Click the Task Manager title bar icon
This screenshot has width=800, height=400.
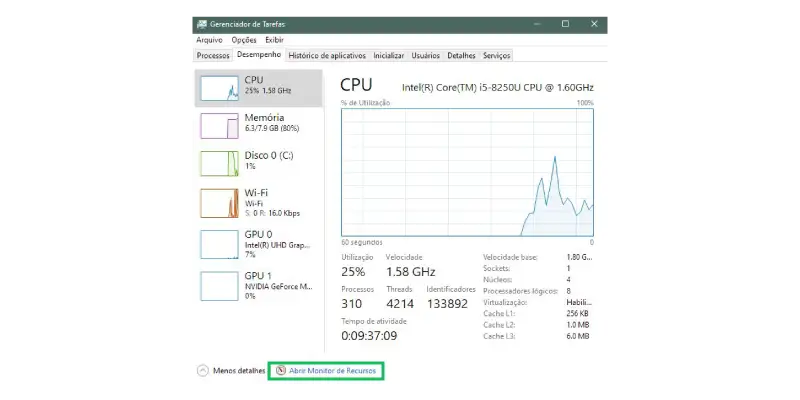[x=202, y=24]
